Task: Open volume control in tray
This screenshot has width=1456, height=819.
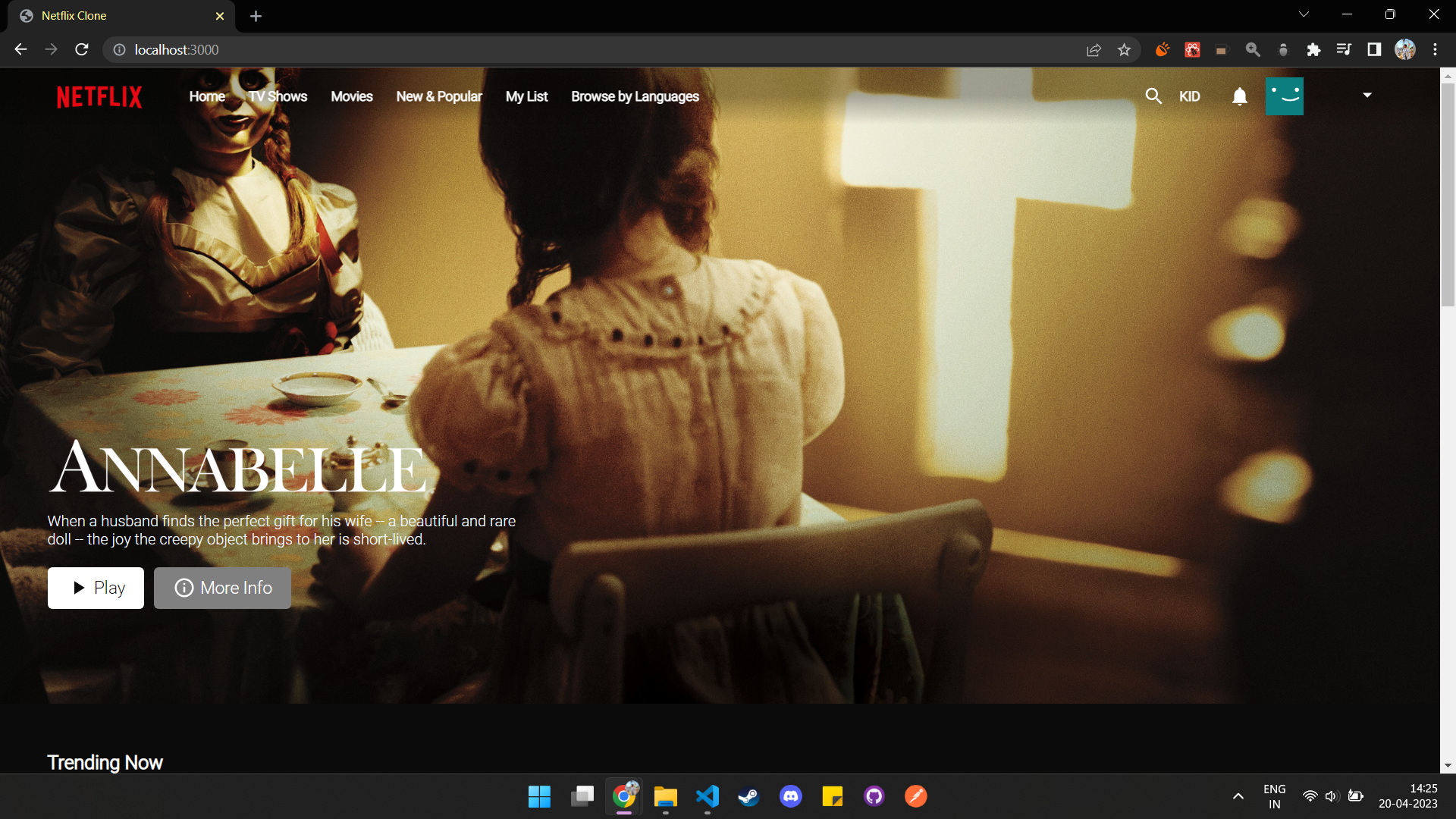Action: click(1332, 796)
